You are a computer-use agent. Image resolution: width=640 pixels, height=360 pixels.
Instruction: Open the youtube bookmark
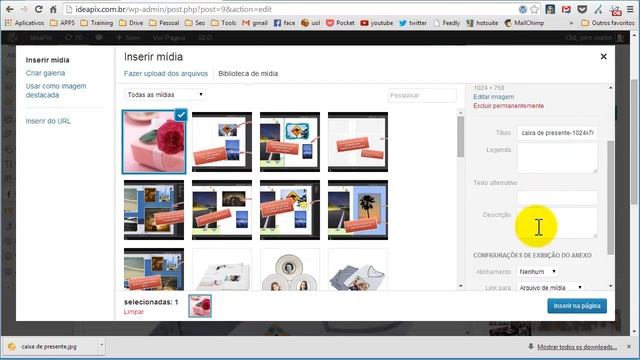tap(377, 23)
